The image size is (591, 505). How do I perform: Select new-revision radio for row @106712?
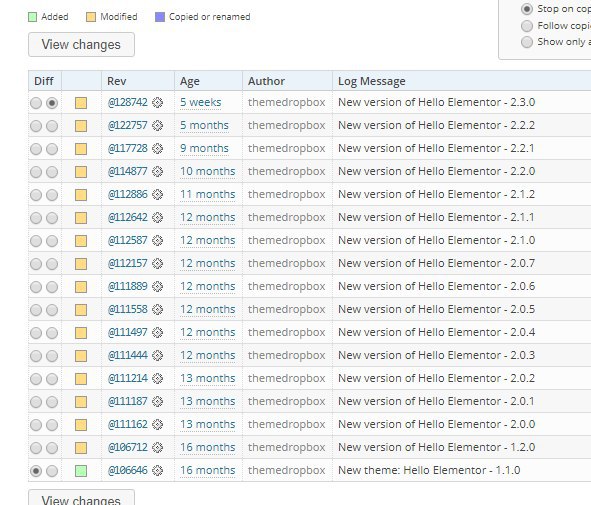click(x=52, y=448)
